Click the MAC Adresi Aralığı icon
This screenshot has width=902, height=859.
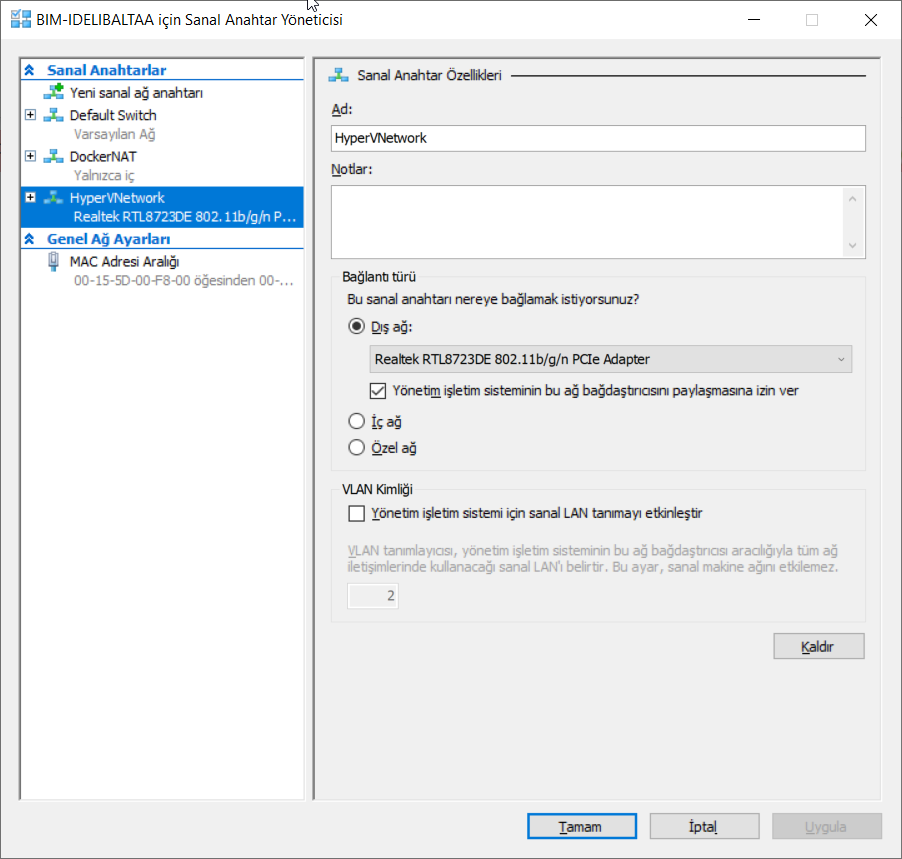click(x=53, y=262)
